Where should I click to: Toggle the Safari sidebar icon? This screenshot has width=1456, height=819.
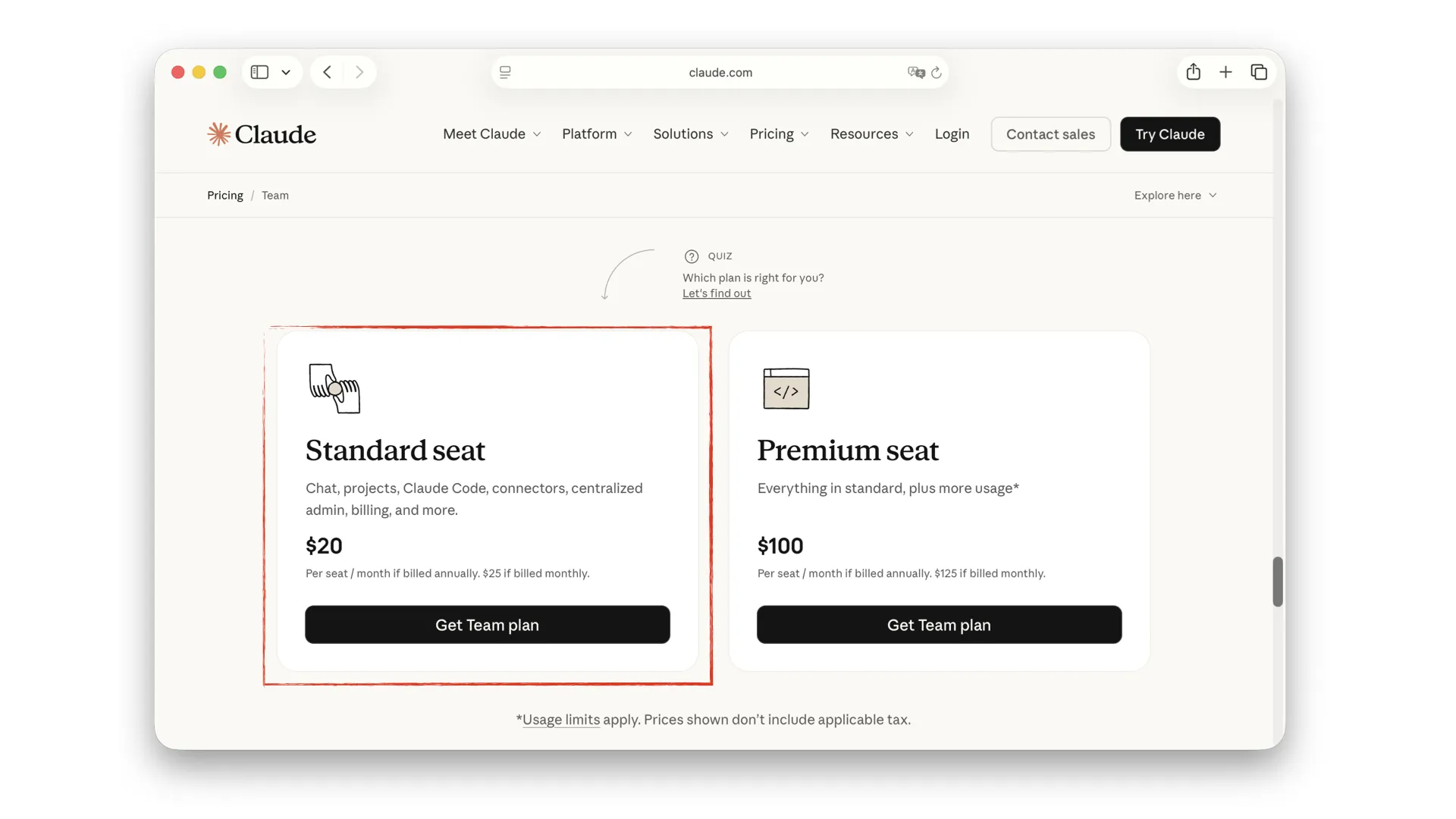260,72
